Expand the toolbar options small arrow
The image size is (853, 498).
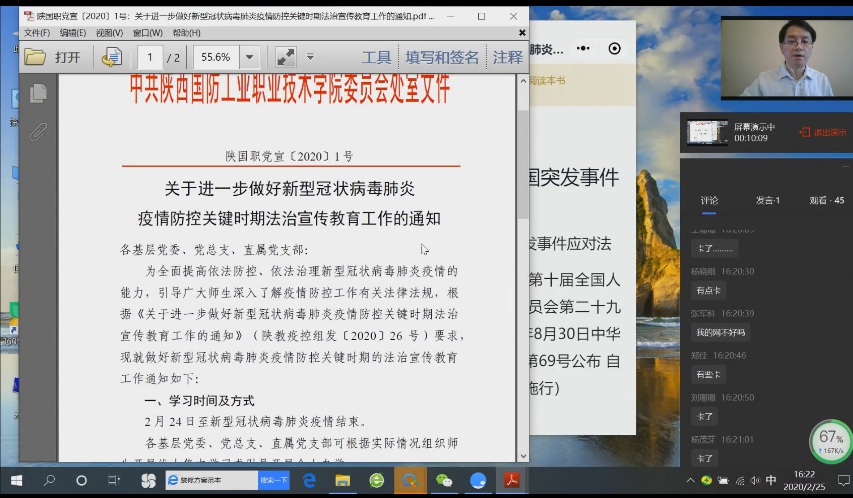point(310,57)
